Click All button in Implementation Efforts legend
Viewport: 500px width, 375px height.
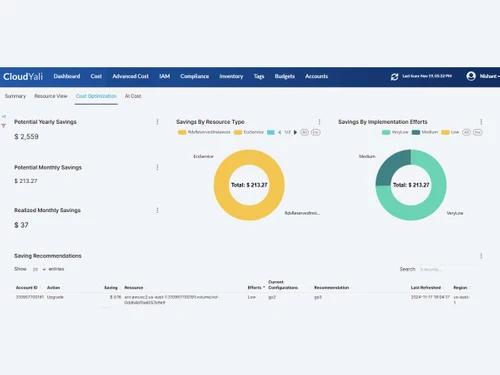[466, 132]
